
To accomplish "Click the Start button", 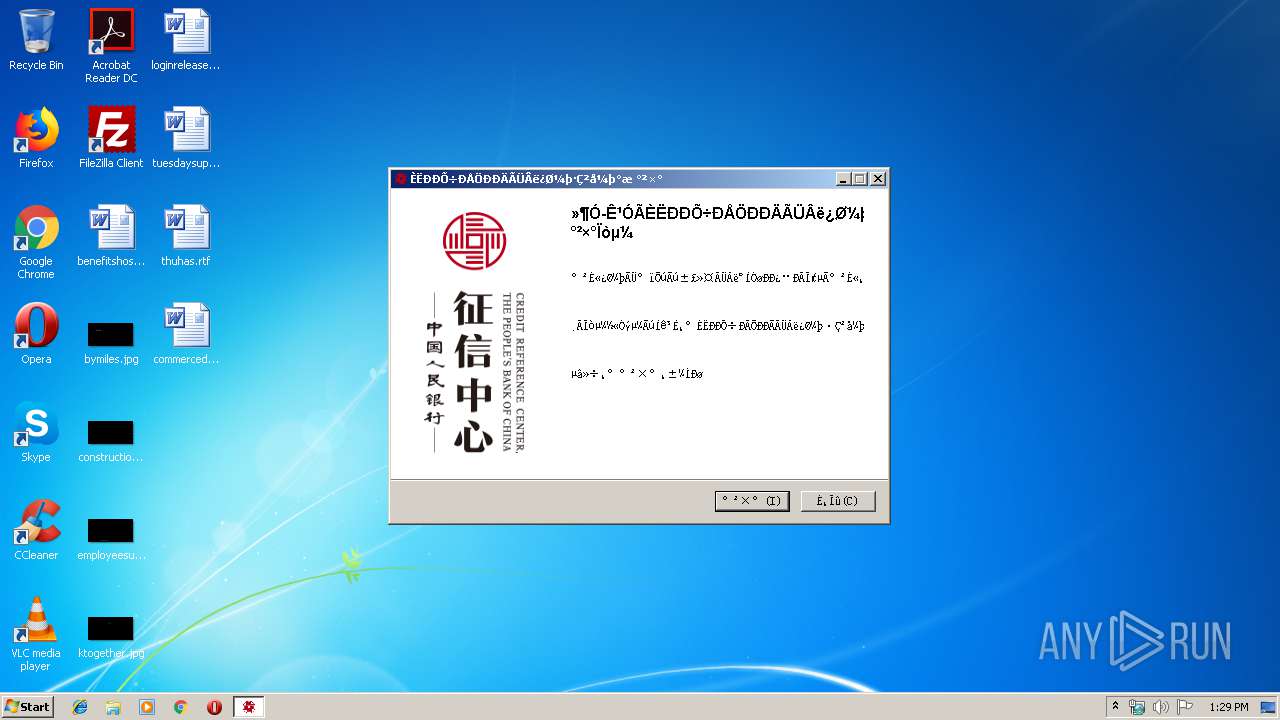I will (28, 707).
